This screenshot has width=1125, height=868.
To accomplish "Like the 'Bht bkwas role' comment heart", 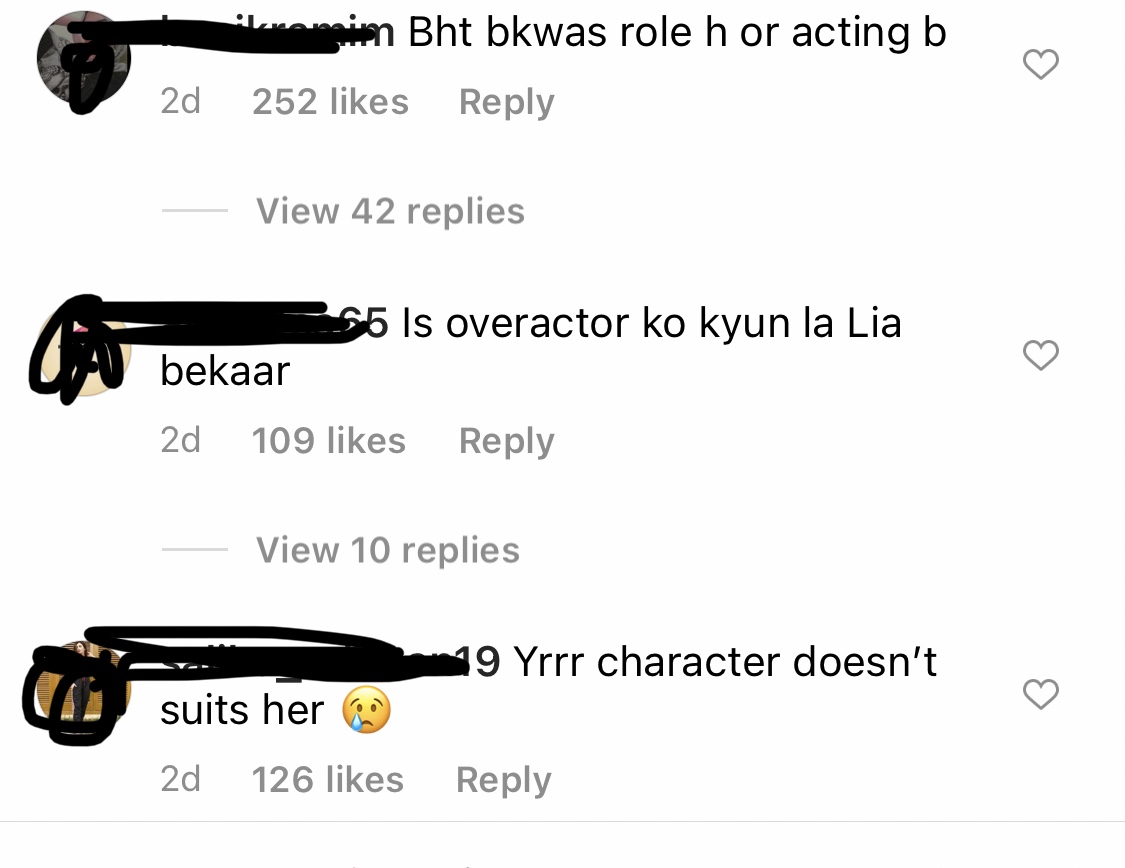I will click(x=1040, y=65).
